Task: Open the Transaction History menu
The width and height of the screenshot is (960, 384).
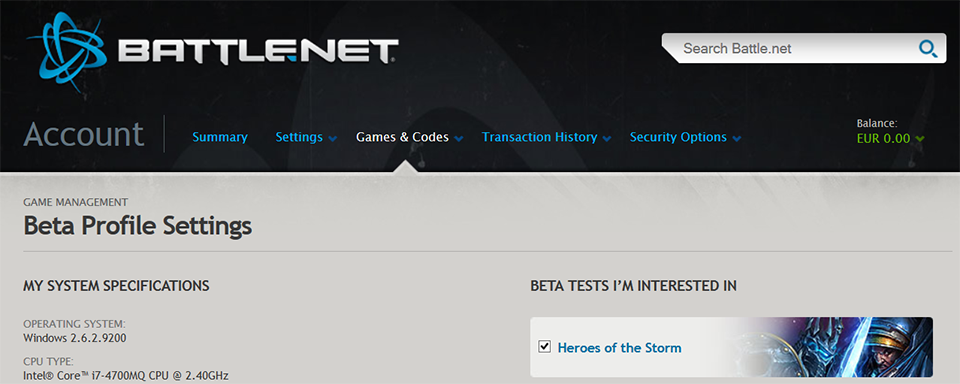Action: coord(539,137)
